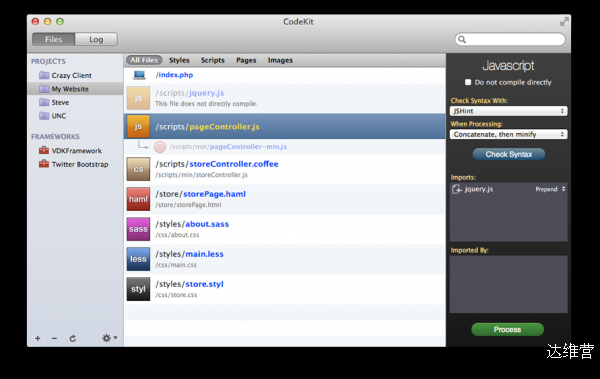Click the Crazy Client folder icon
Image resolution: width=600 pixels, height=379 pixels.
(x=44, y=75)
